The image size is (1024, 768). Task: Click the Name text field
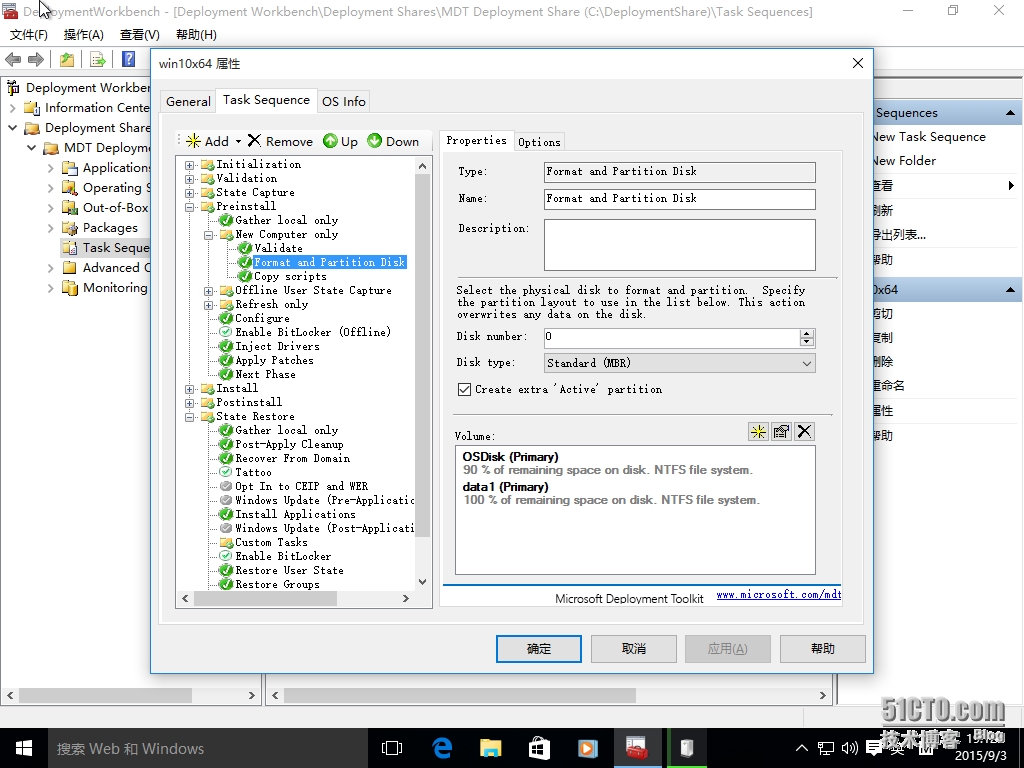(680, 199)
